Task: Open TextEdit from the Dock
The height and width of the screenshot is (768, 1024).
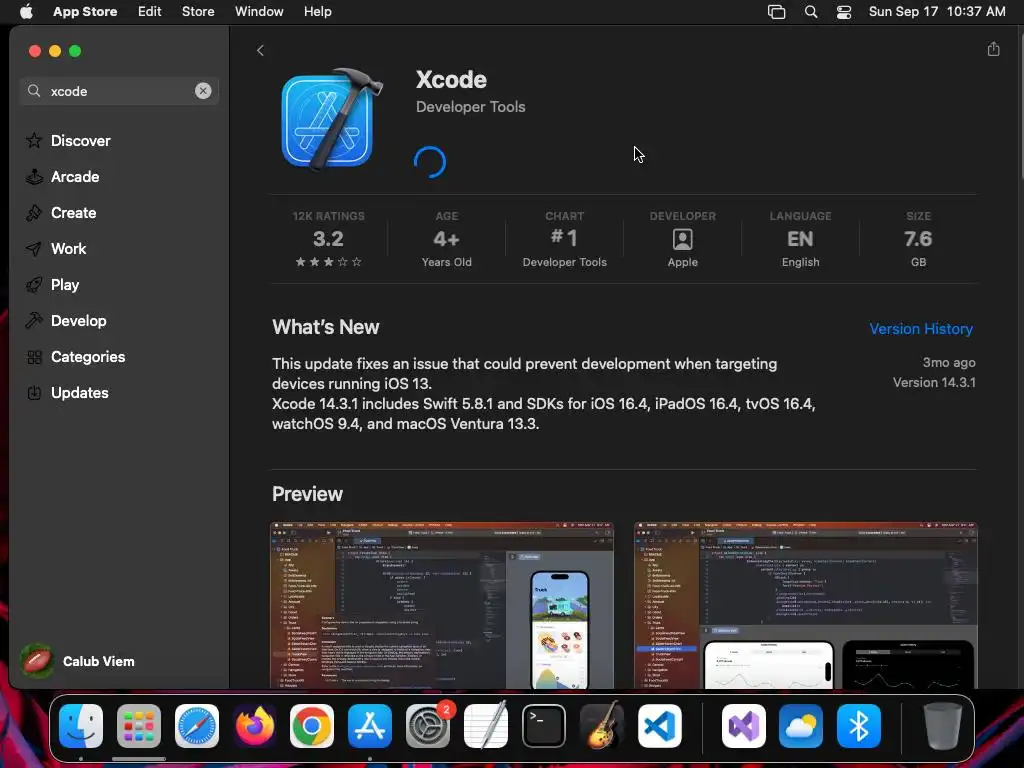Action: [486, 726]
